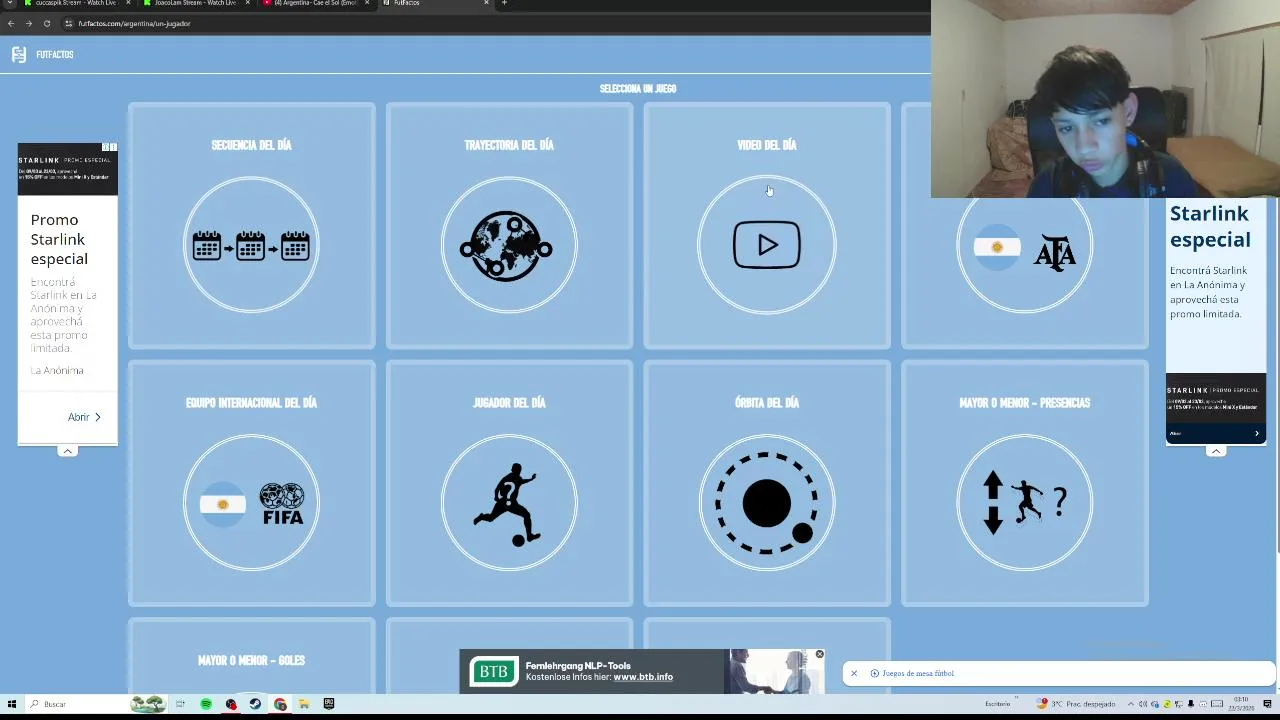The height and width of the screenshot is (720, 1280).
Task: Open the weather widget showing 3°C
Action: pos(1078,704)
